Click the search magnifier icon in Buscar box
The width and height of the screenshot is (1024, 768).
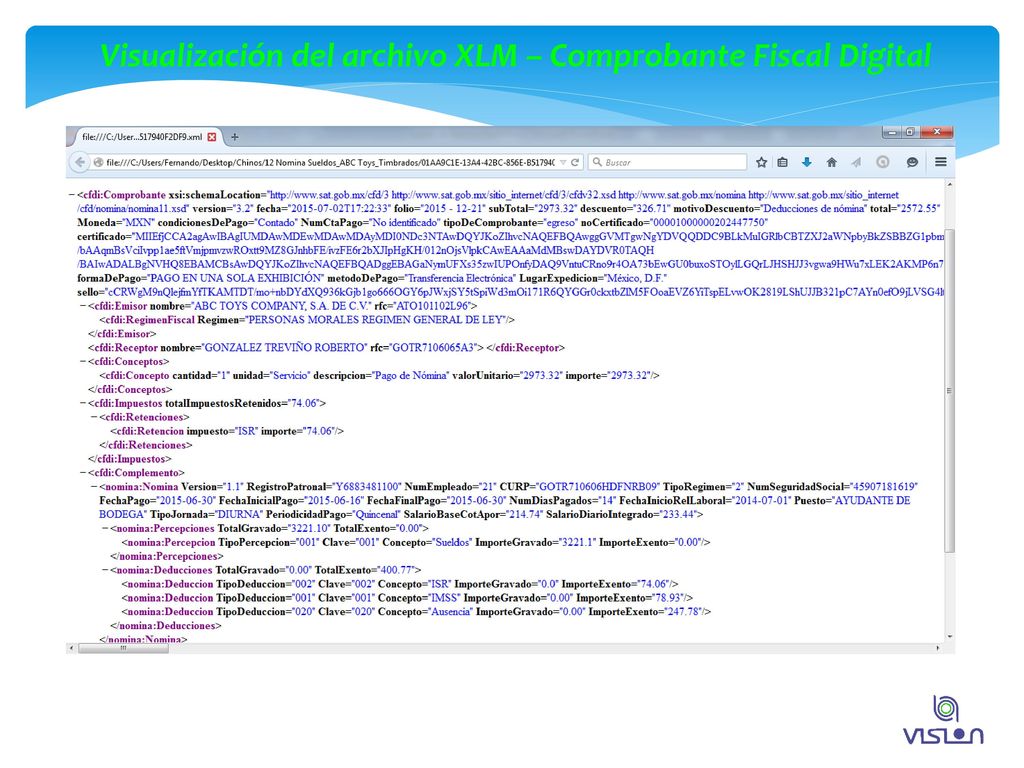click(597, 162)
